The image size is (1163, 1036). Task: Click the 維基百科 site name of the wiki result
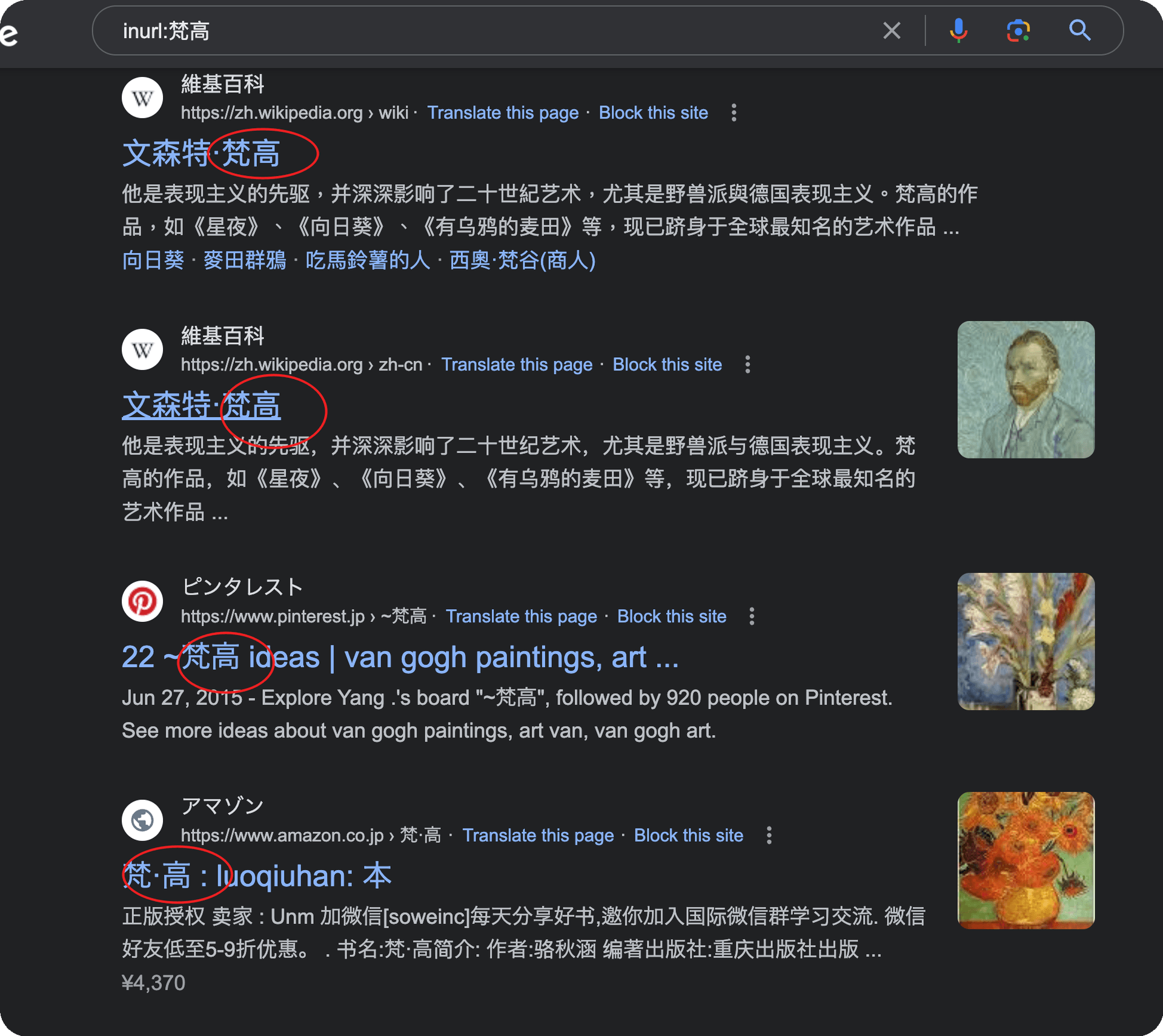point(222,84)
